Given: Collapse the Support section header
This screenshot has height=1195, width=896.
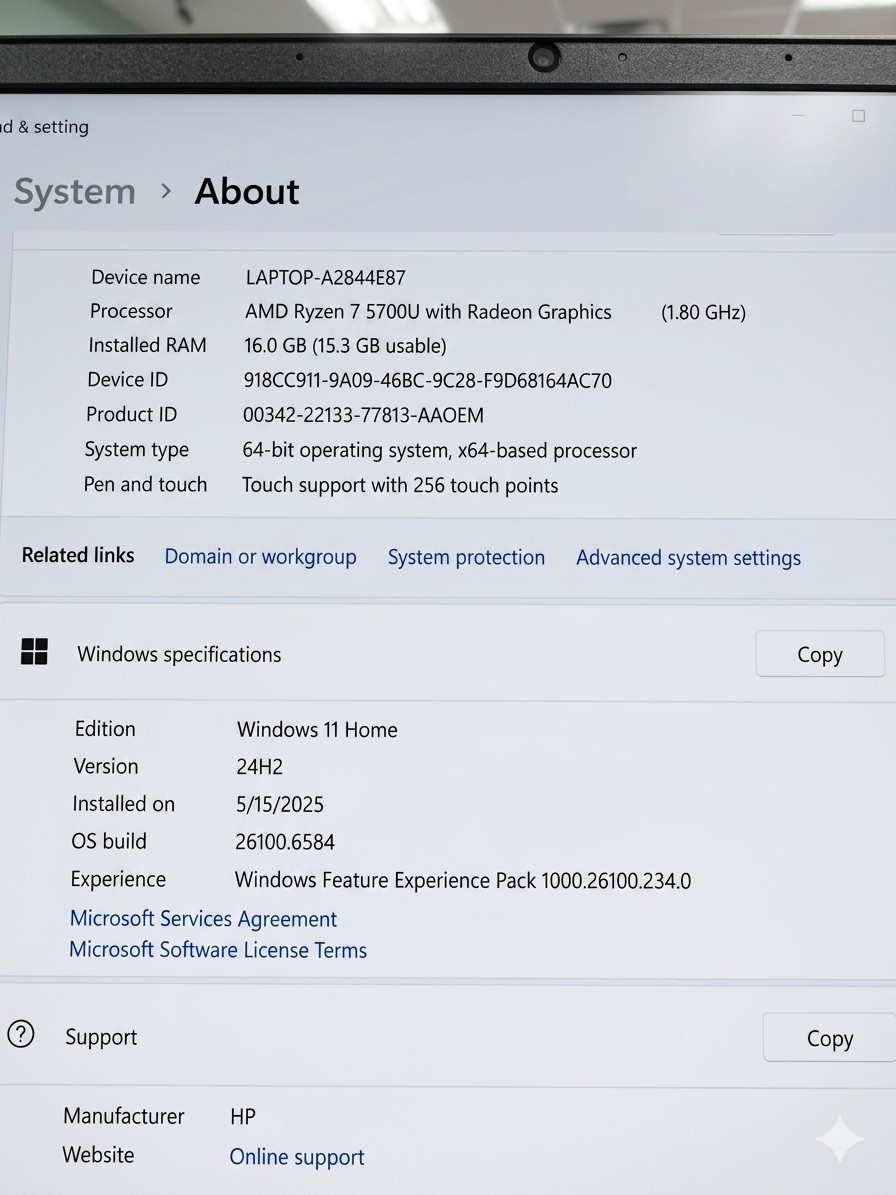Looking at the screenshot, I should [x=448, y=1036].
